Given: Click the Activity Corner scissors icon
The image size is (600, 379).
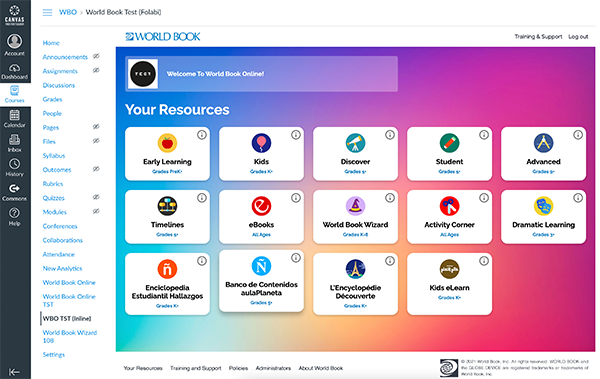Looking at the screenshot, I should (x=449, y=206).
